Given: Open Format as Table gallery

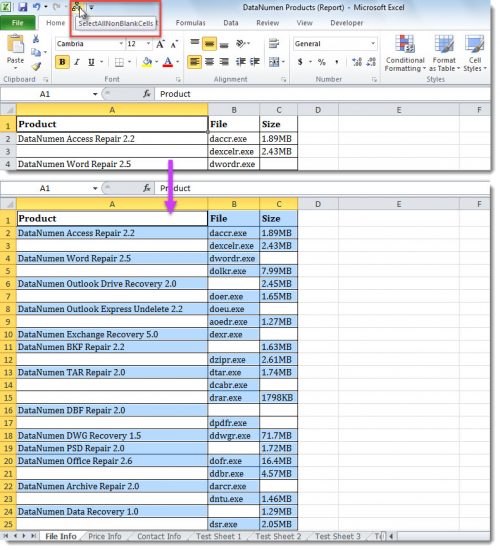Looking at the screenshot, I should (x=444, y=53).
